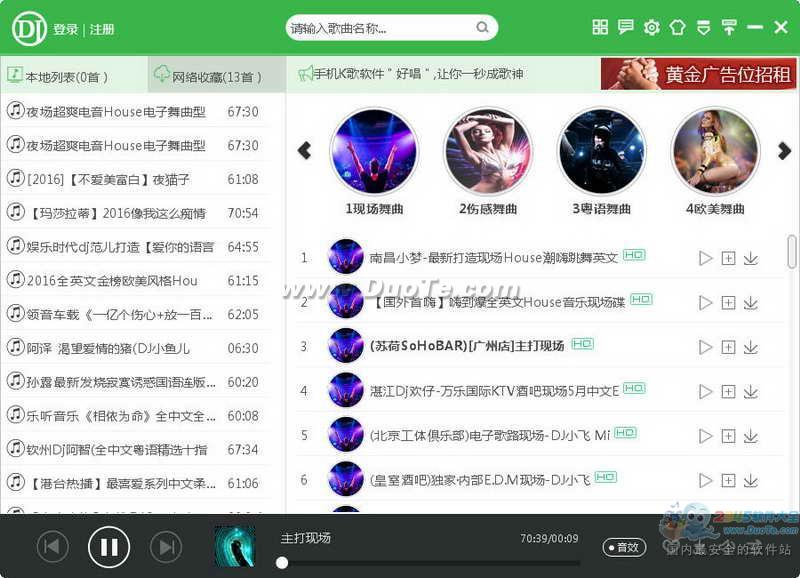Open the feedback message icon
Viewport: 800px width, 578px height.
click(x=626, y=27)
